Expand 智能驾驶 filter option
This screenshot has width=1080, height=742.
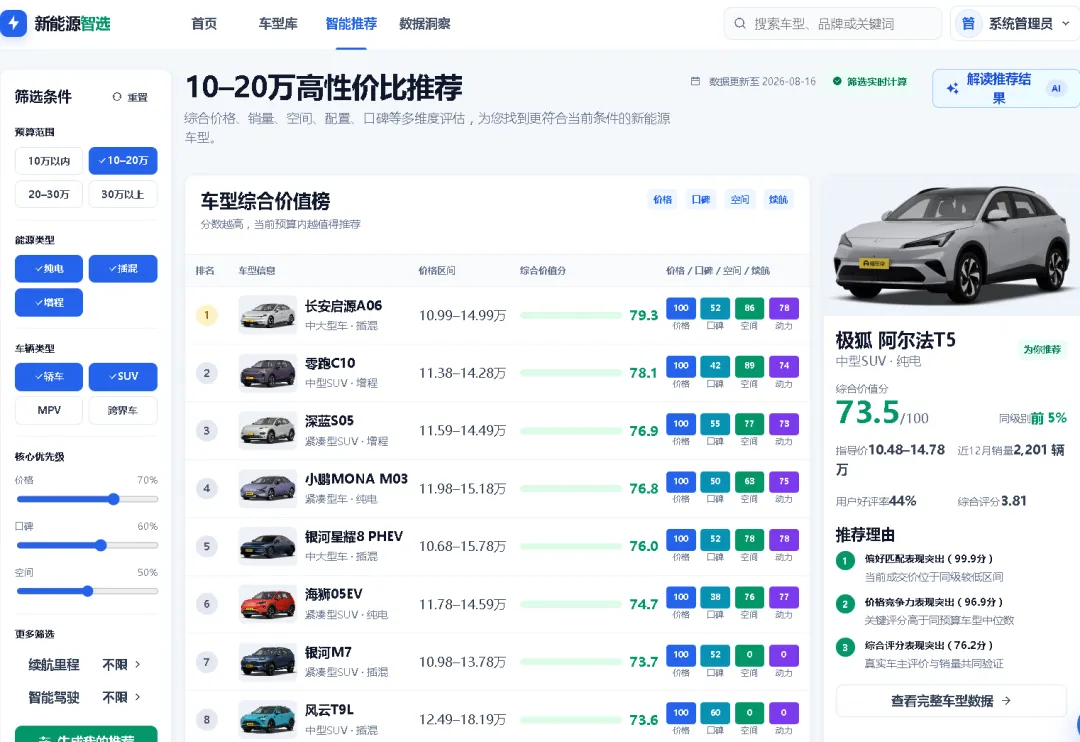click(x=85, y=698)
